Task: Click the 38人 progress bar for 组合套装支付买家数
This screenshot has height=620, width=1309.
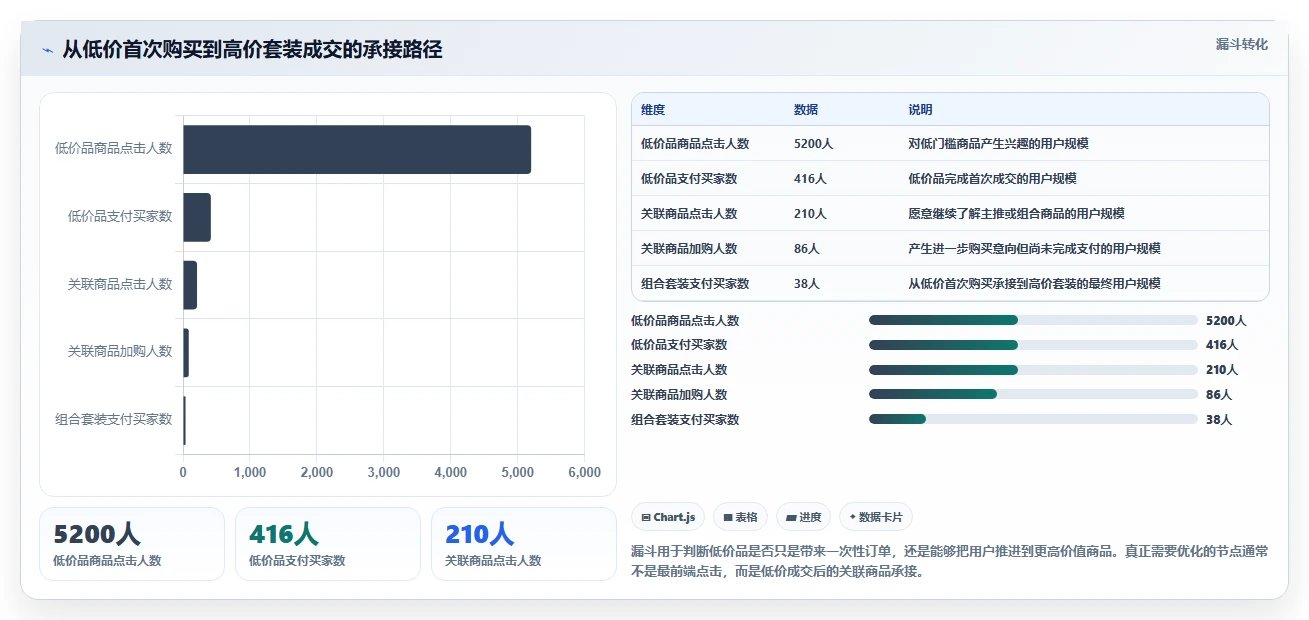Action: [x=1033, y=419]
